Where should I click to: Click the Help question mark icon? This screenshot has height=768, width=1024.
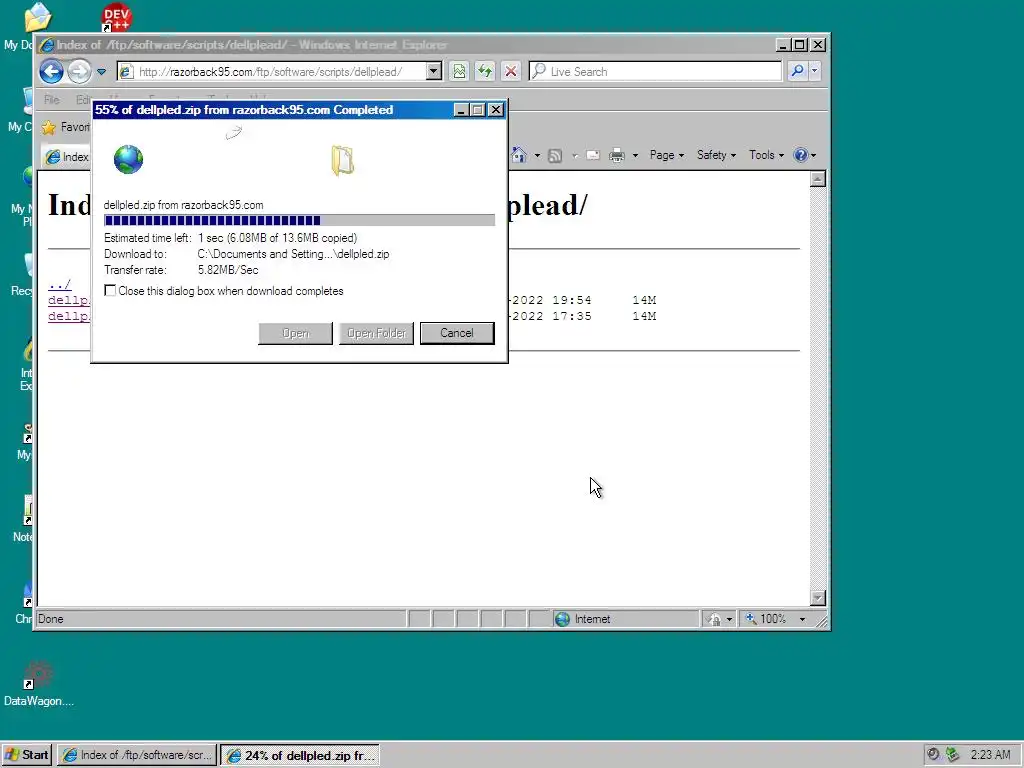point(801,155)
